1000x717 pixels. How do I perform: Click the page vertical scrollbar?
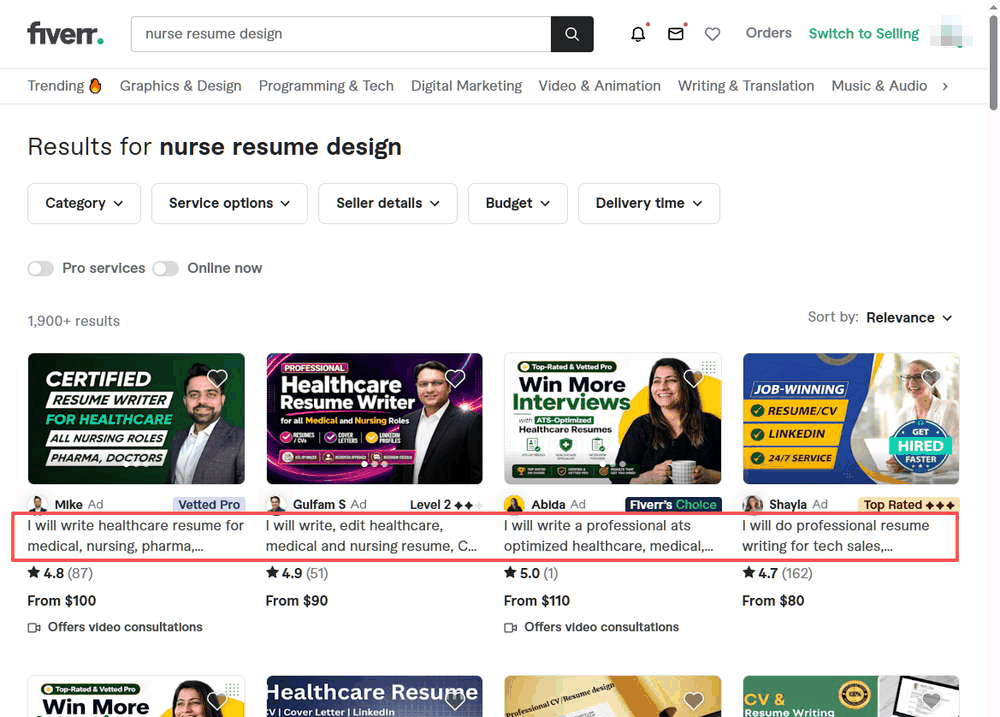tap(994, 63)
